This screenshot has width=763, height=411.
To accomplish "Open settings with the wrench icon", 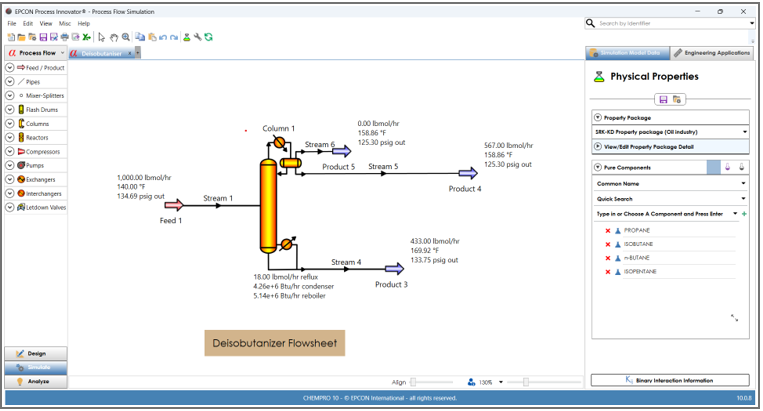I will [x=198, y=37].
